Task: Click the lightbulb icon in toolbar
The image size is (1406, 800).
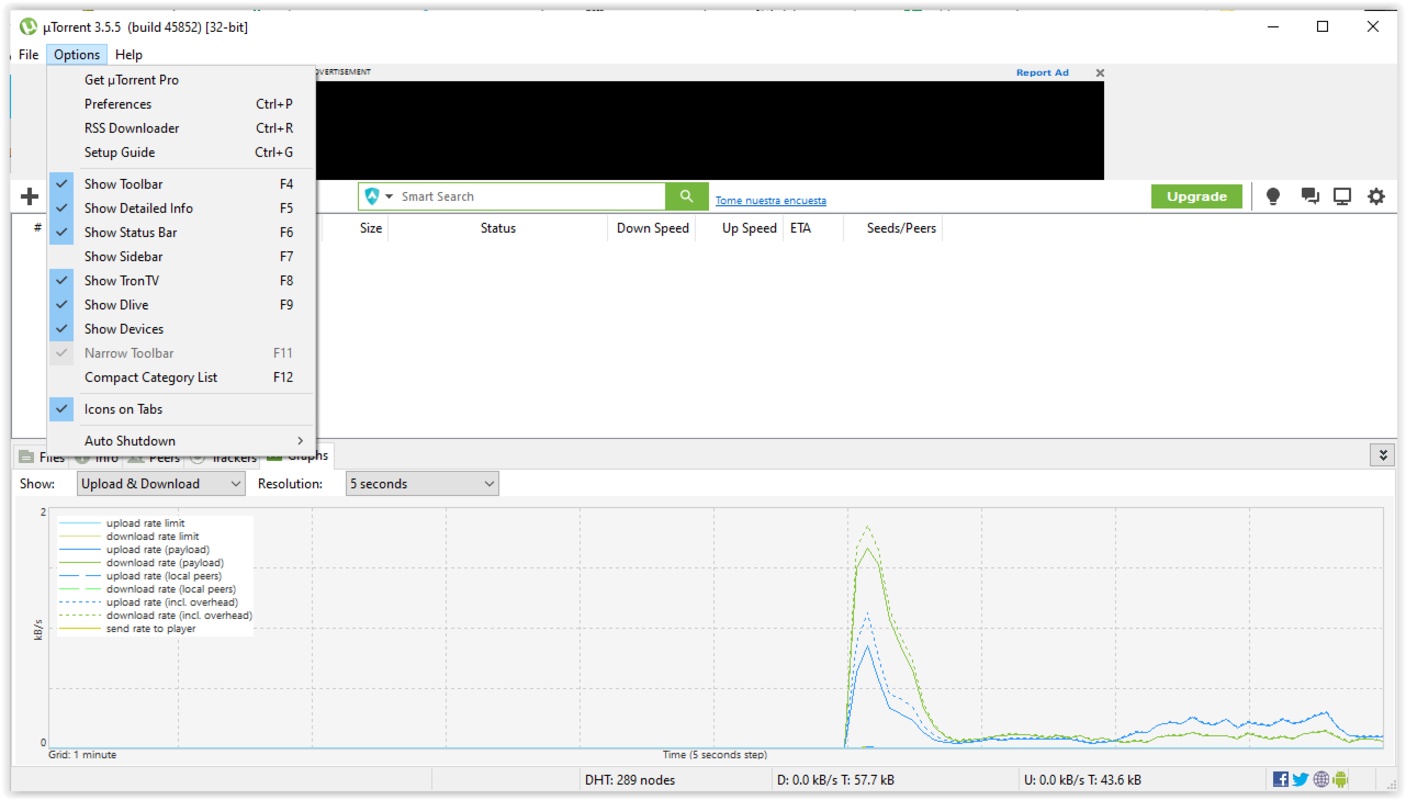Action: pos(1273,196)
